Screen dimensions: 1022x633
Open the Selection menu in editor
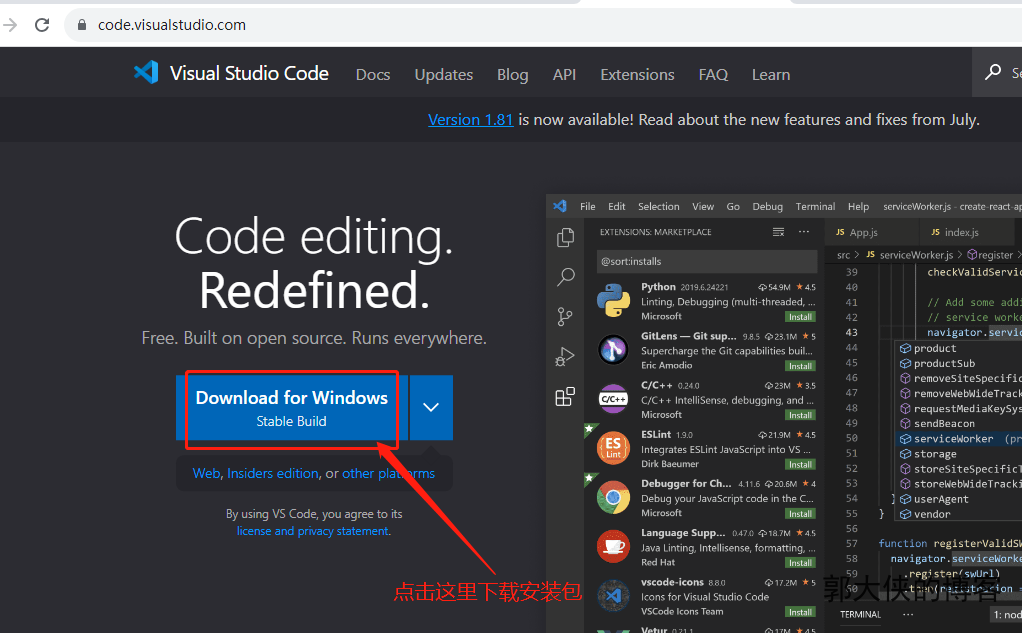(x=658, y=206)
